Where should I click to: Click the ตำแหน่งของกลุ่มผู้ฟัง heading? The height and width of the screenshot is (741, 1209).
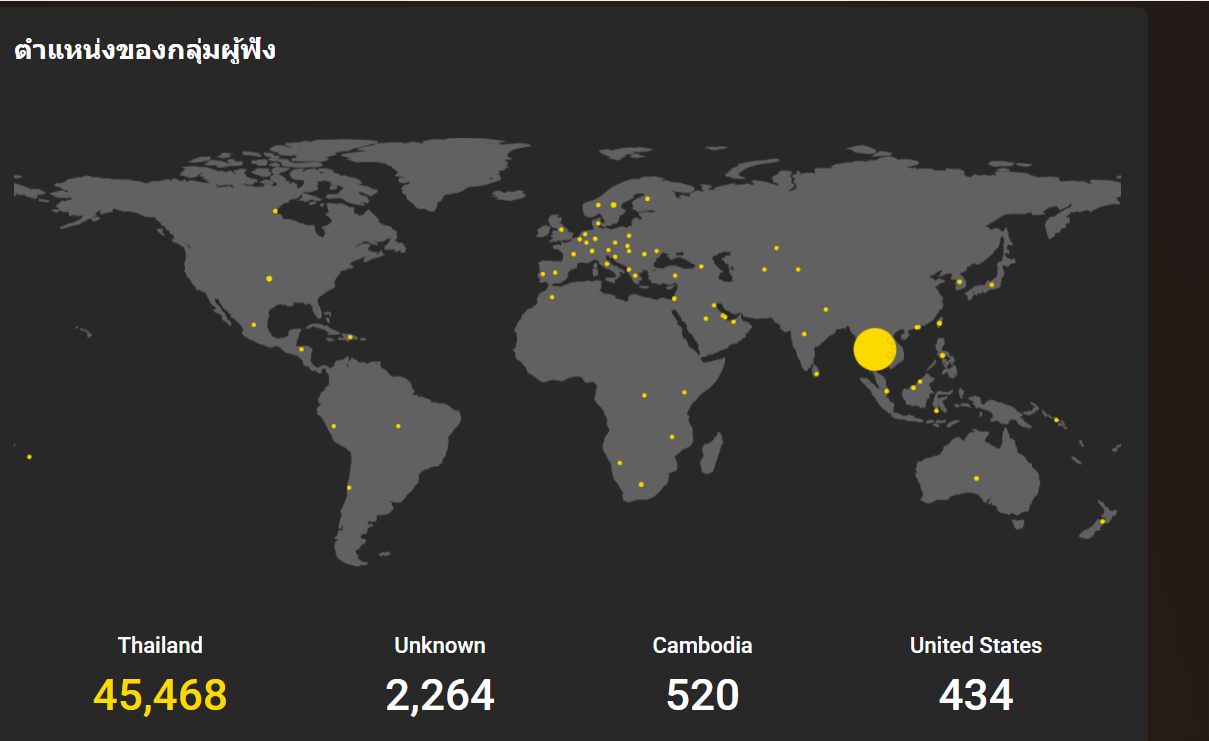pos(145,50)
